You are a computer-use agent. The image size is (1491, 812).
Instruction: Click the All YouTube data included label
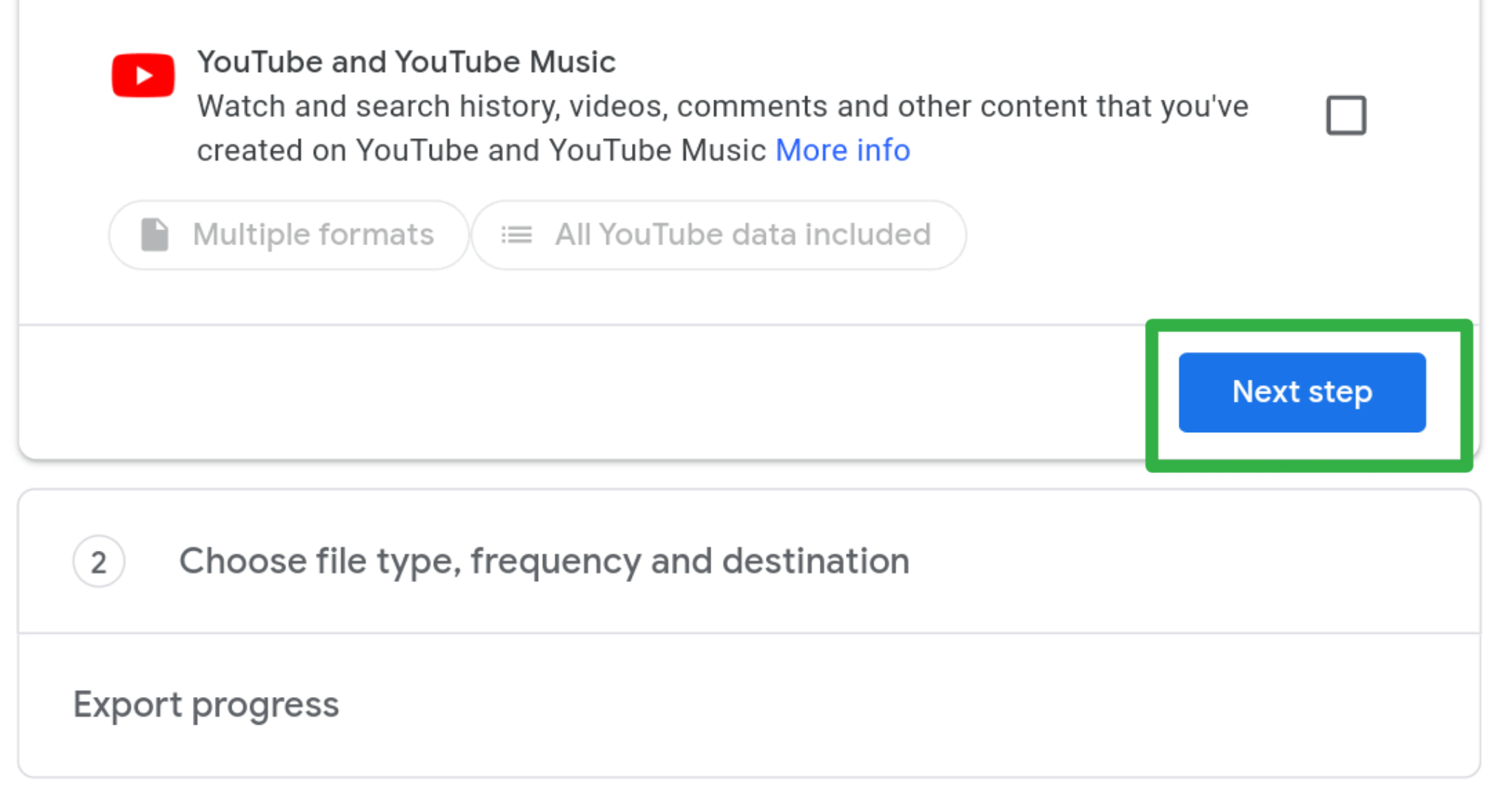[743, 235]
